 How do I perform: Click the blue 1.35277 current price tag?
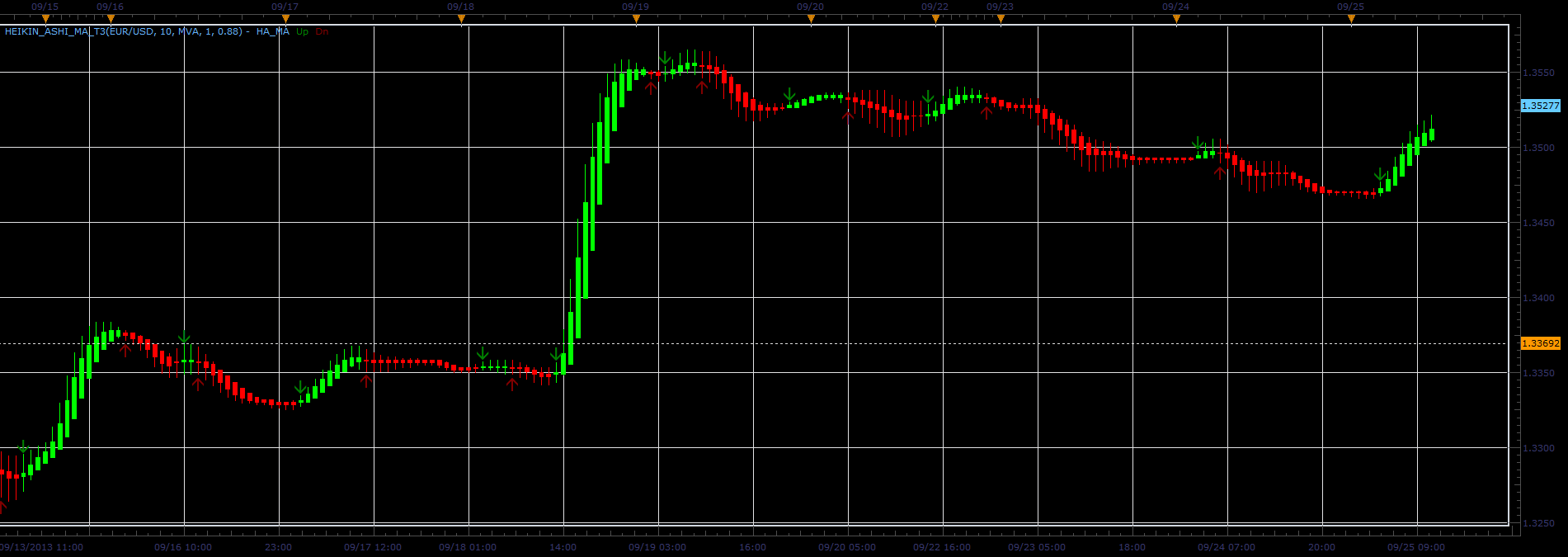pos(1540,106)
